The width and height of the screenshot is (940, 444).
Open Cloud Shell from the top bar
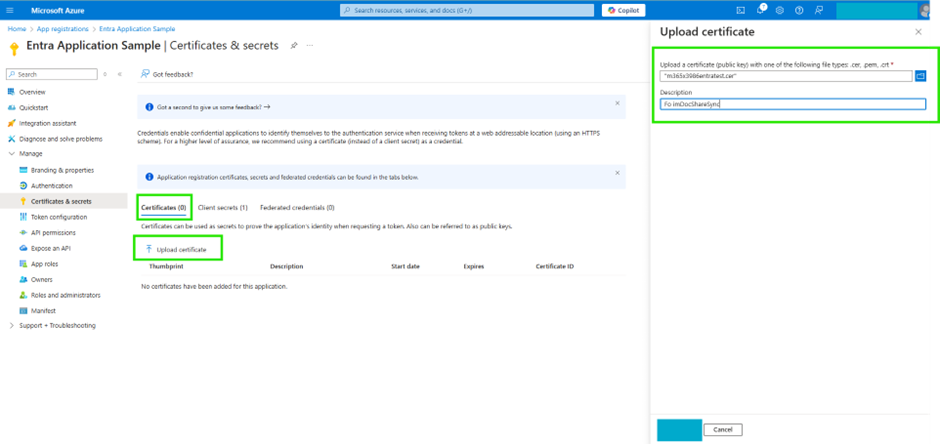click(x=740, y=10)
